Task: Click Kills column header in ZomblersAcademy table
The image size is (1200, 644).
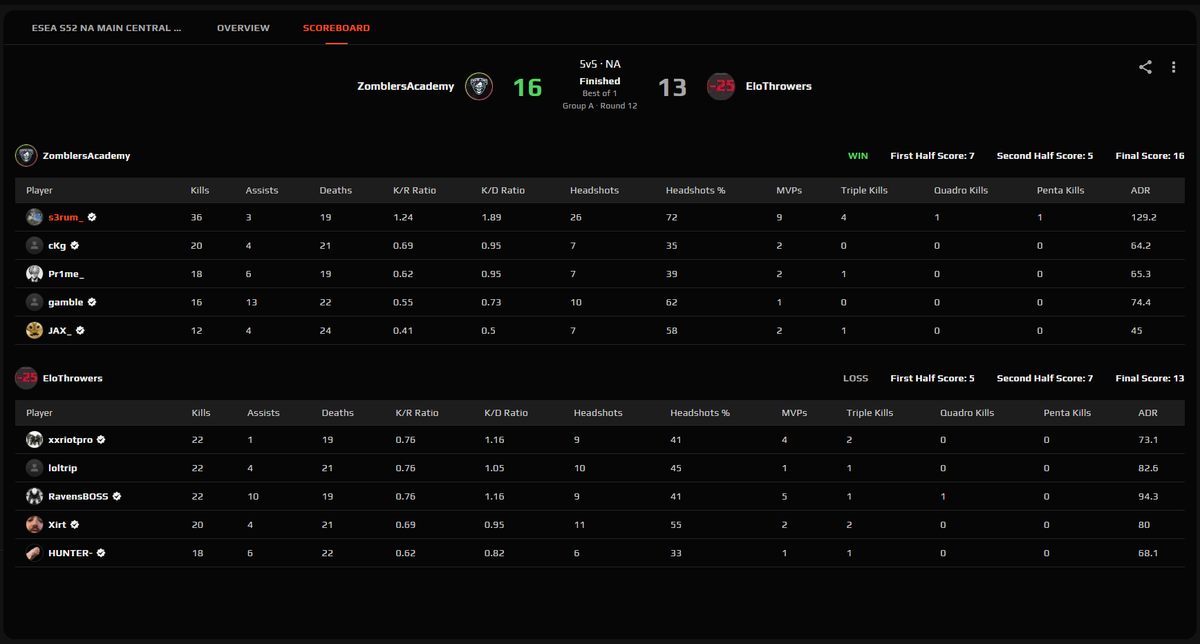Action: pyautogui.click(x=200, y=190)
